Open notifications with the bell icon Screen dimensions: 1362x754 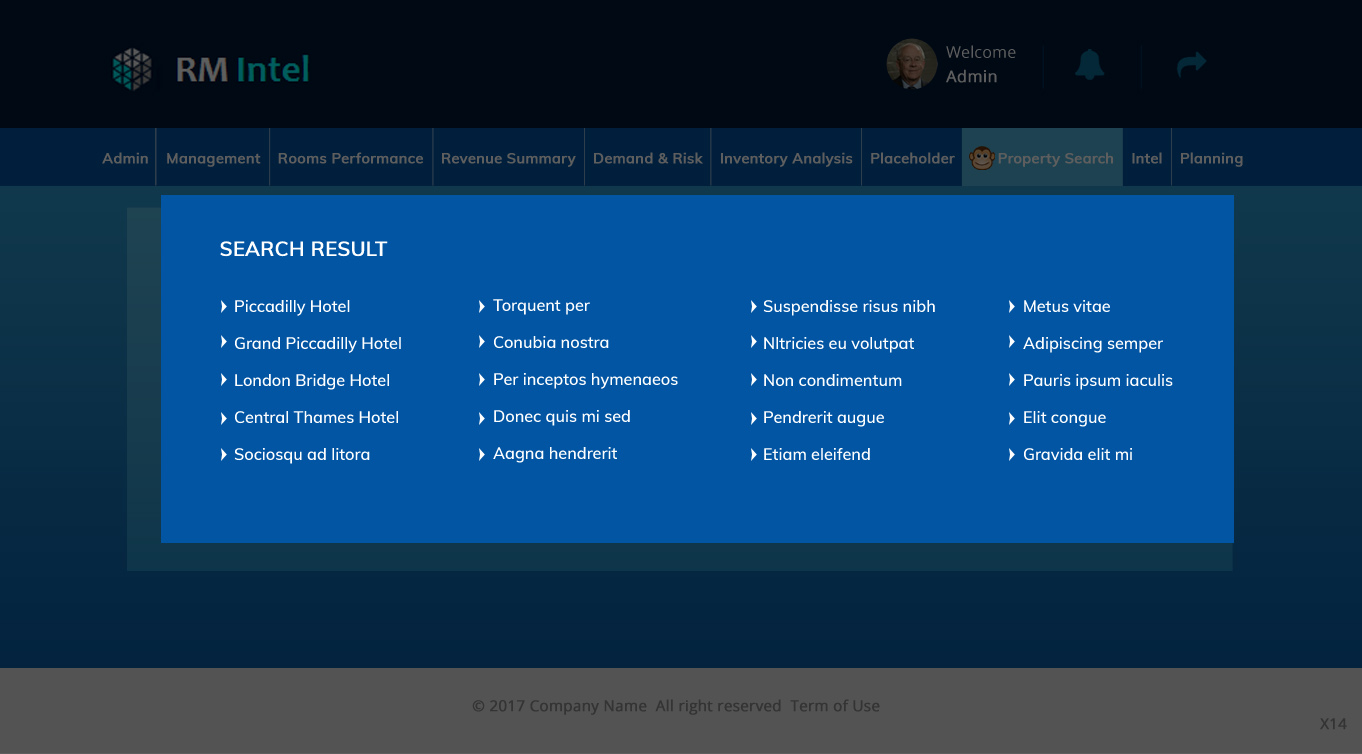point(1090,64)
